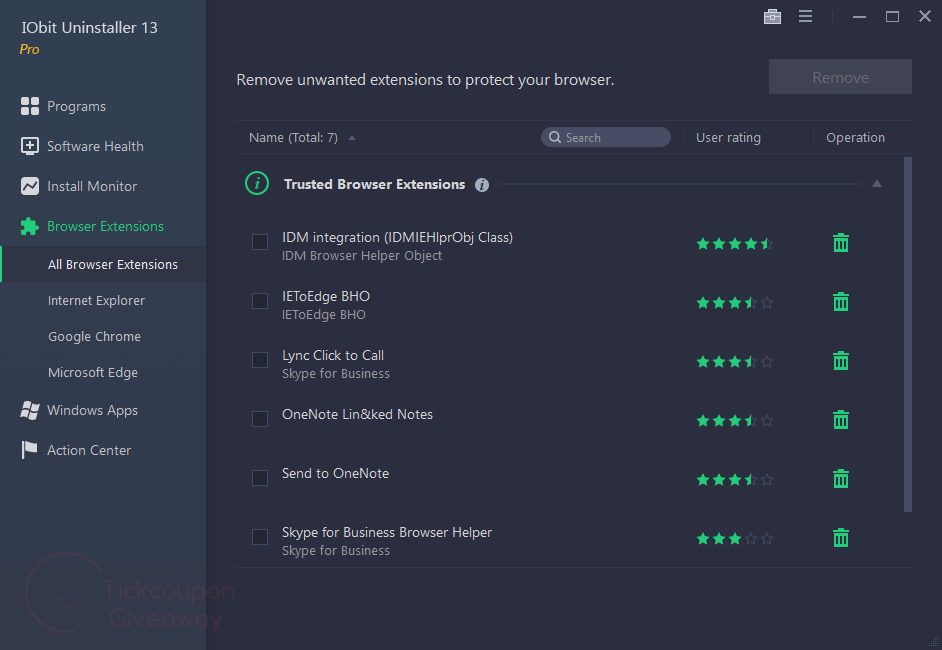The height and width of the screenshot is (650, 942).
Task: Click the IEToEdge BHO name
Action: pos(326,296)
